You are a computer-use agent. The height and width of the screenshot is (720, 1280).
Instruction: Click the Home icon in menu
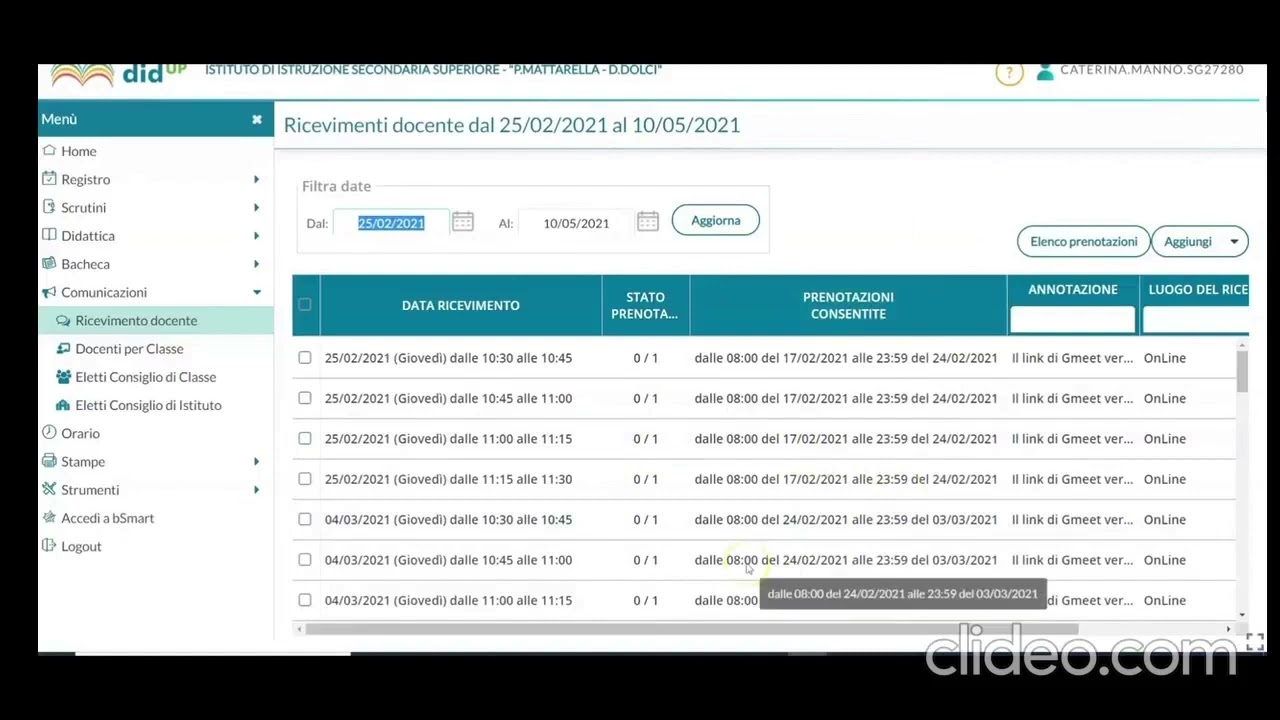[x=49, y=151]
